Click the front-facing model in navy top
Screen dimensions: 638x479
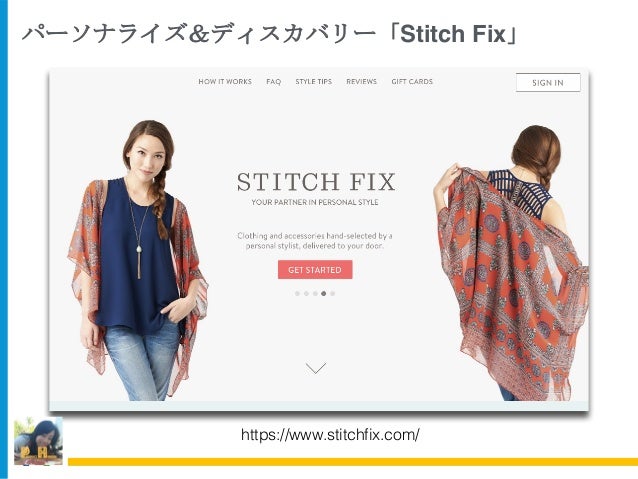point(138,260)
